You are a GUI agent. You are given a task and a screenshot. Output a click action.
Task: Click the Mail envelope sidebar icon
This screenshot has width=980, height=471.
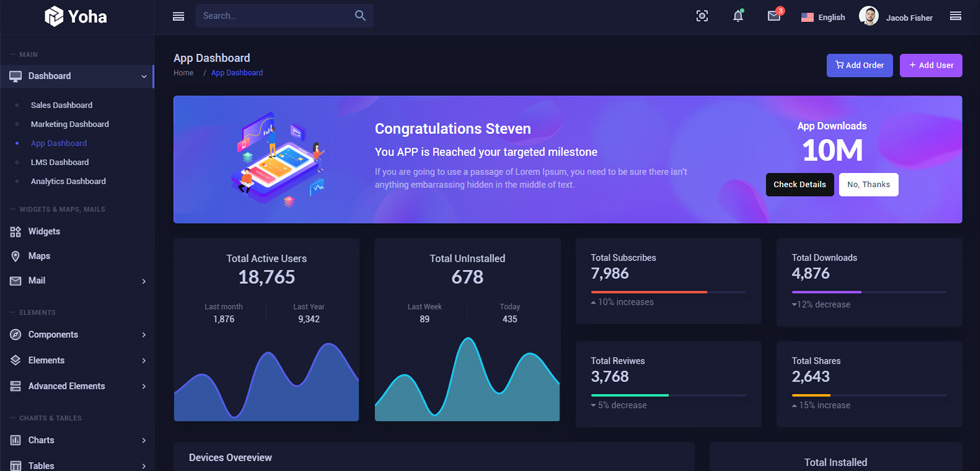pyautogui.click(x=16, y=281)
